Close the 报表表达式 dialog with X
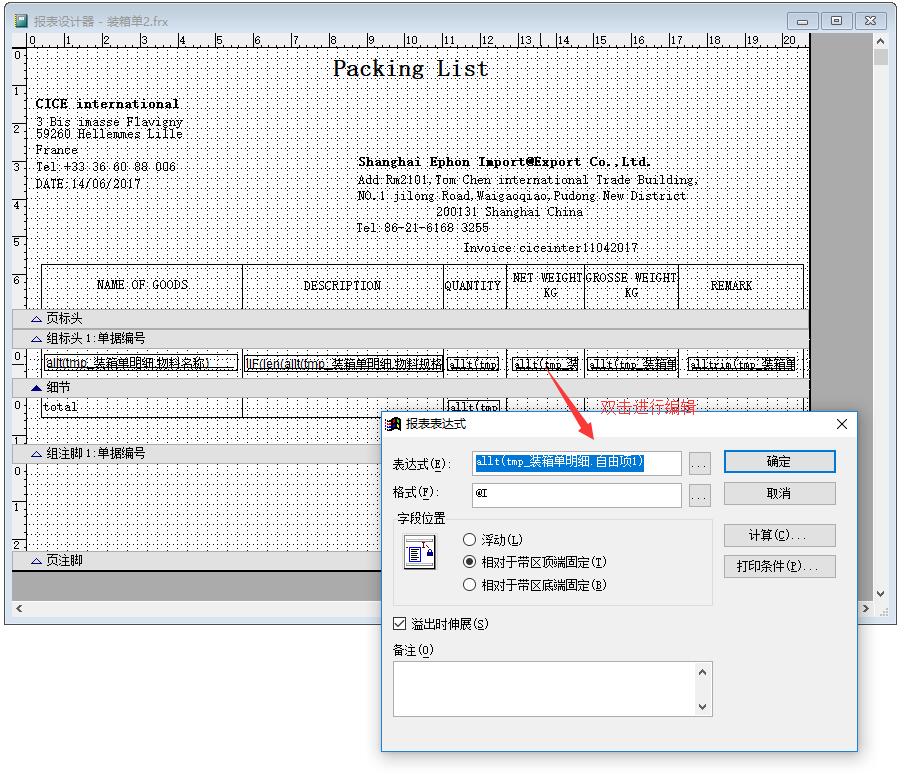The image size is (910, 776). [841, 424]
